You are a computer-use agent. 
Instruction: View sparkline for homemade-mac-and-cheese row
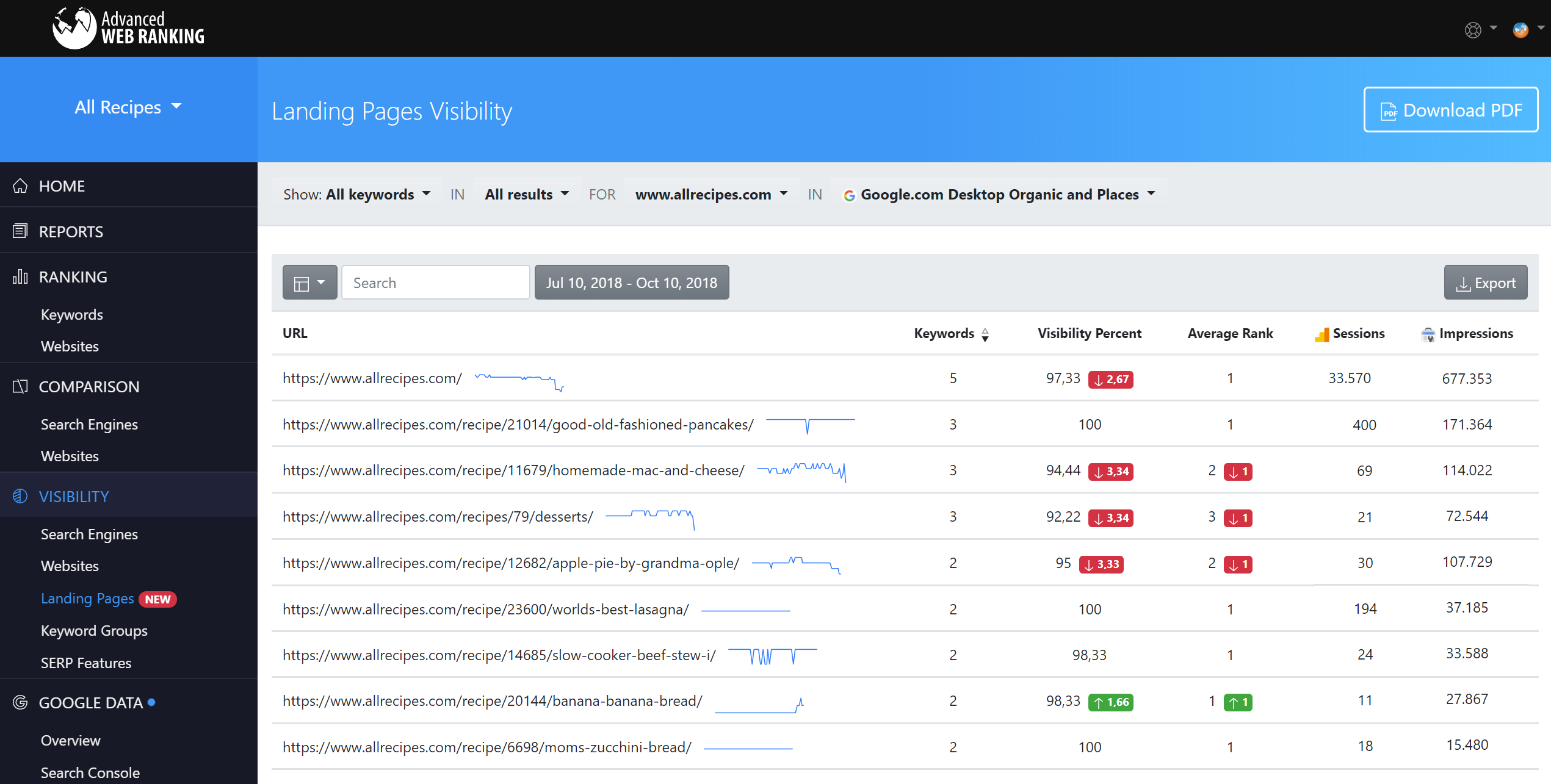(801, 472)
